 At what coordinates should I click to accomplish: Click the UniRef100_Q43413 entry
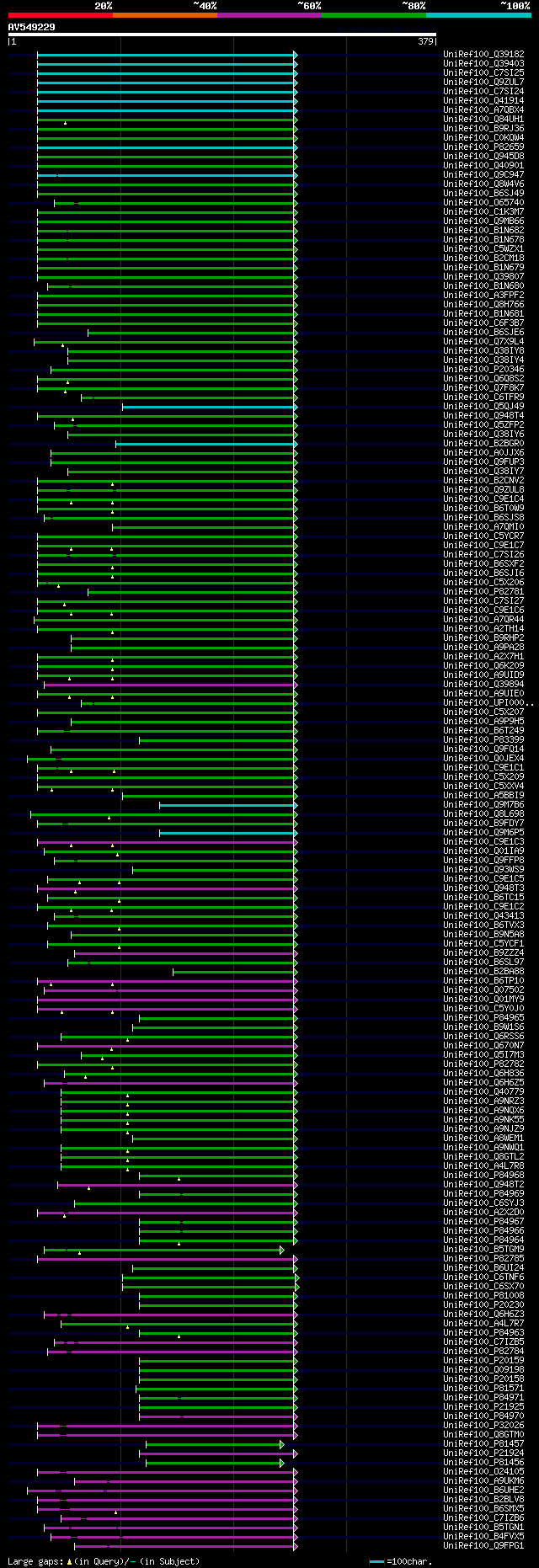pyautogui.click(x=483, y=916)
